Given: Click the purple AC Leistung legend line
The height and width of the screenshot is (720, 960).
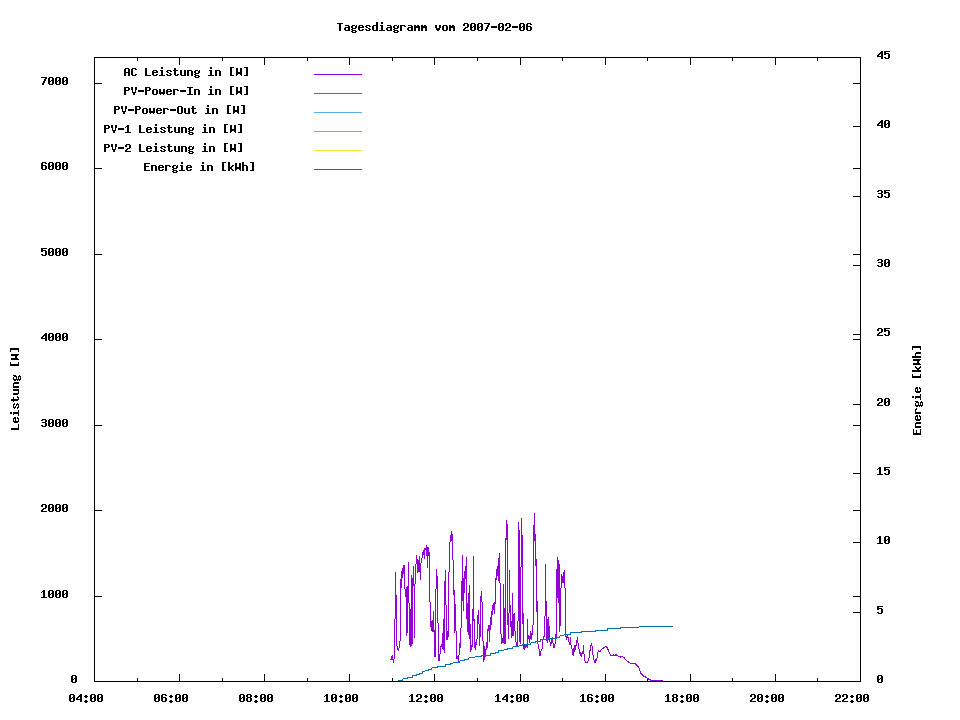Looking at the screenshot, I should [x=337, y=74].
